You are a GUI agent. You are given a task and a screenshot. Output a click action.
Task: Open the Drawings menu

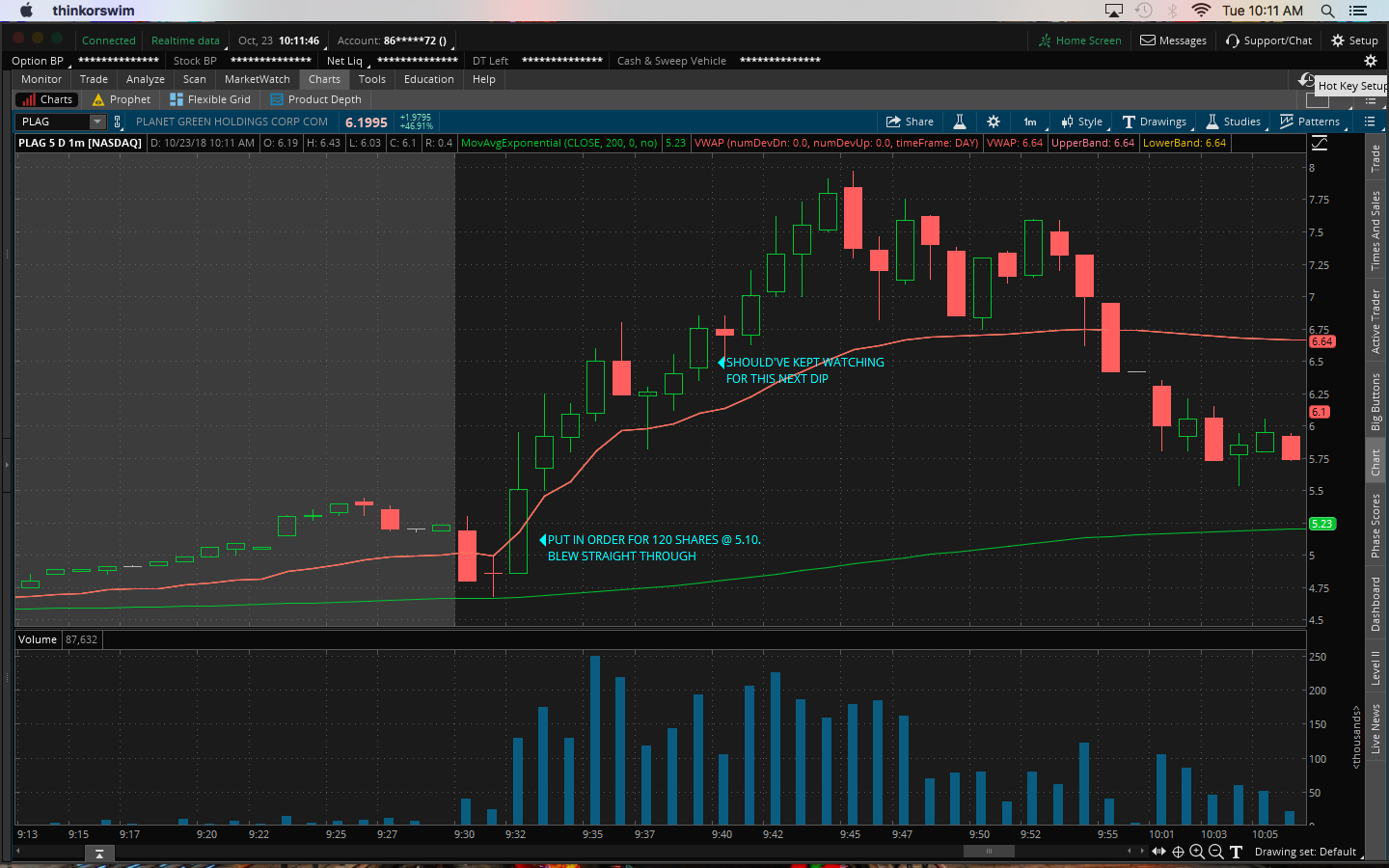[1156, 122]
